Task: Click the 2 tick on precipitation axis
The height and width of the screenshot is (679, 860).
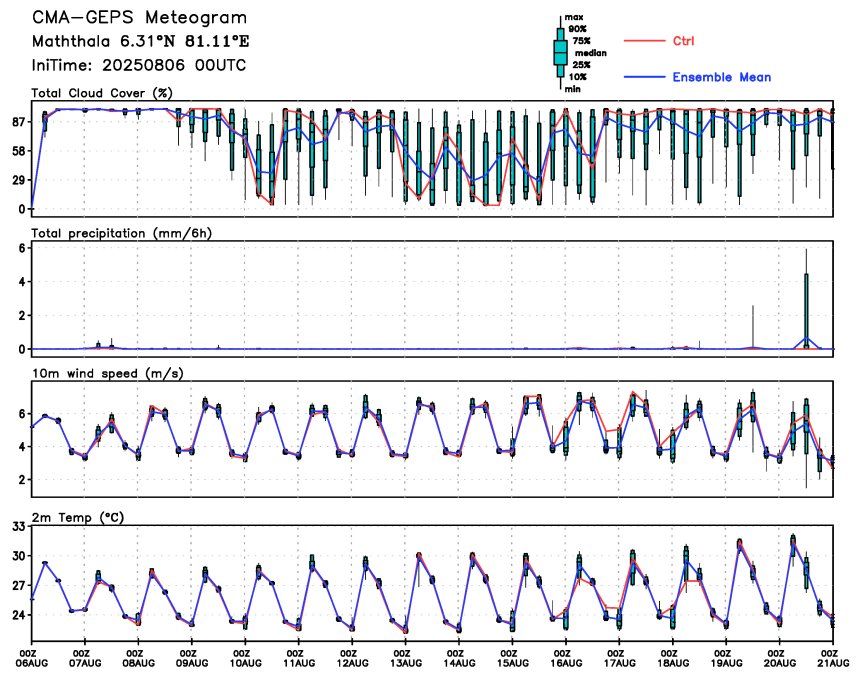Action: tap(22, 316)
